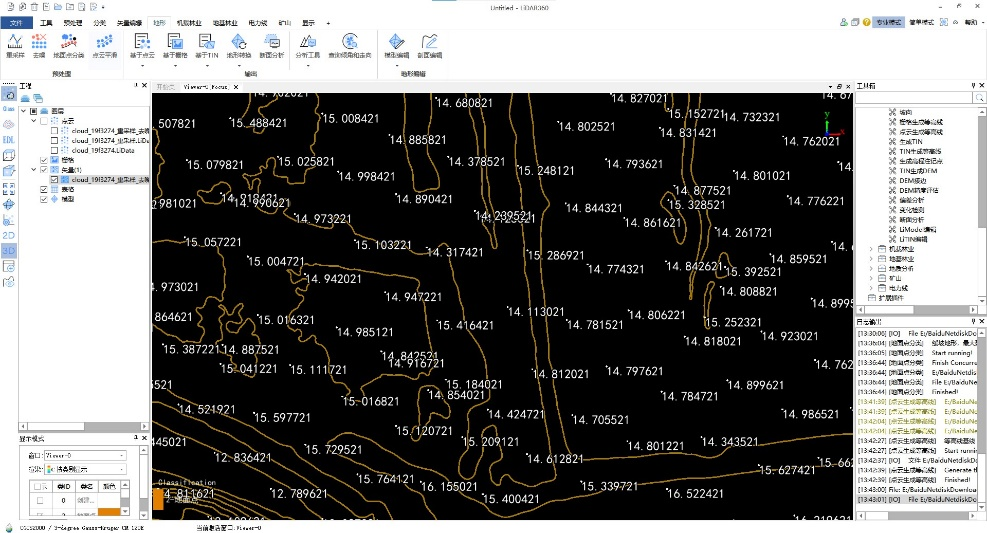
Task: Toggle class 0 checkbox in display table
Action: click(40, 501)
